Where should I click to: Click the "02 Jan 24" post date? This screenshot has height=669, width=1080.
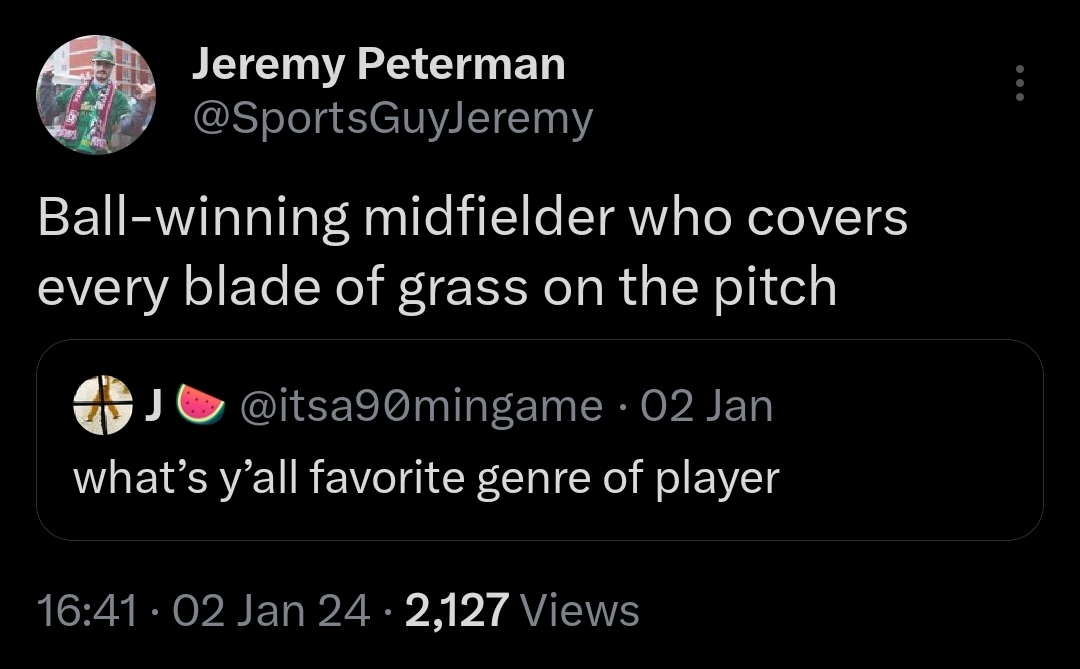[271, 610]
